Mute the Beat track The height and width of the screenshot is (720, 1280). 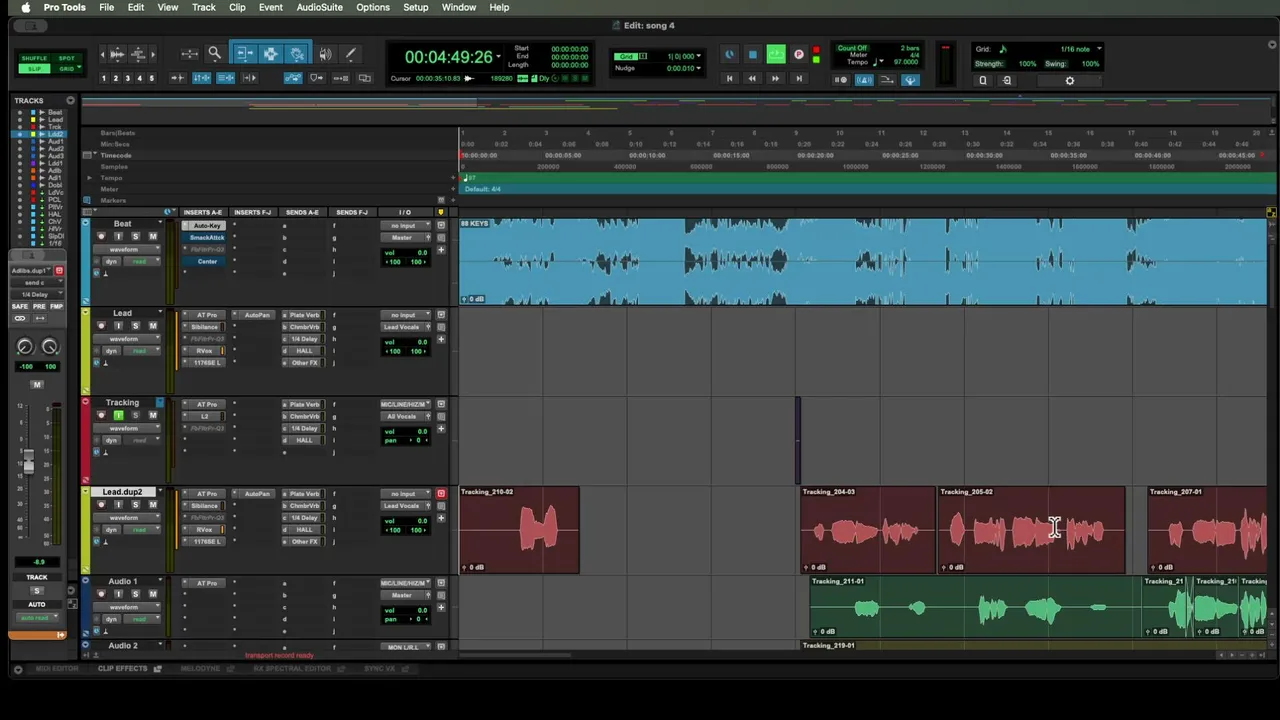click(153, 237)
